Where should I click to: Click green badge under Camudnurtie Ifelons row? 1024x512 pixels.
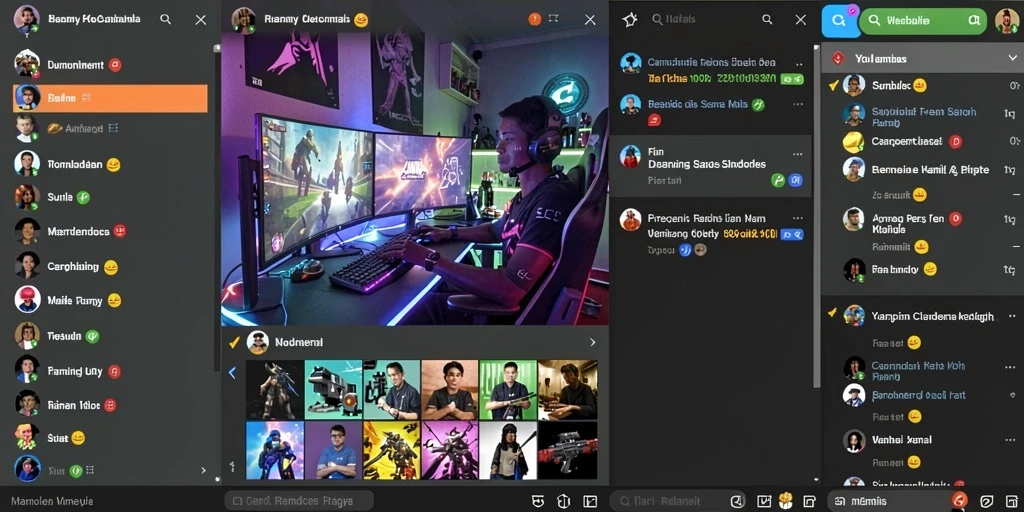click(x=792, y=79)
